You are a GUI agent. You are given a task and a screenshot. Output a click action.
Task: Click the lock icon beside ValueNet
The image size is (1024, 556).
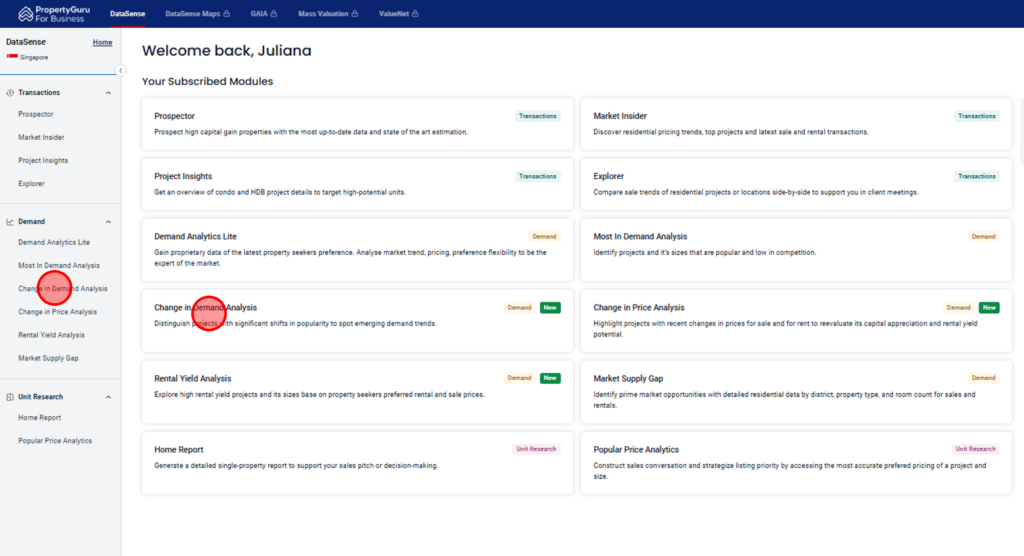415,14
